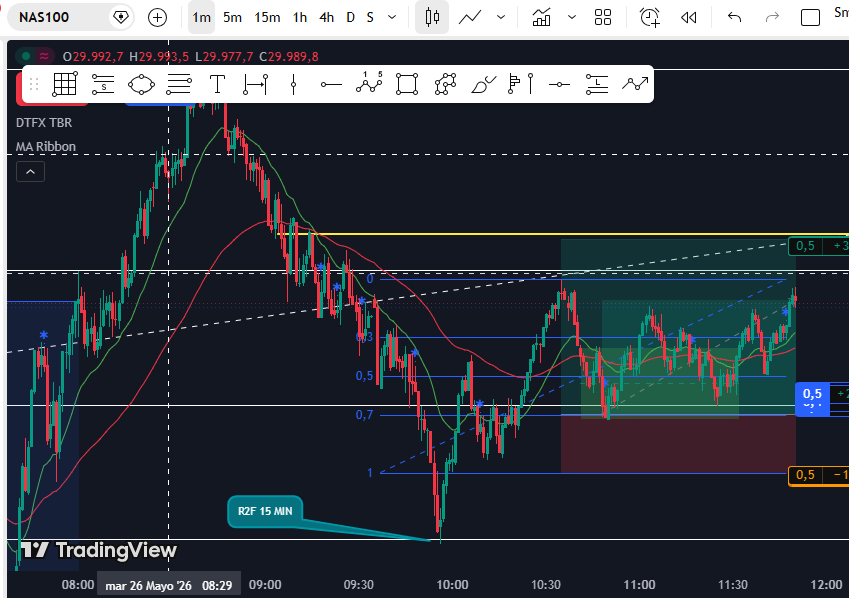Select the MA Ribbon indicator label
The height and width of the screenshot is (598, 849).
[45, 147]
